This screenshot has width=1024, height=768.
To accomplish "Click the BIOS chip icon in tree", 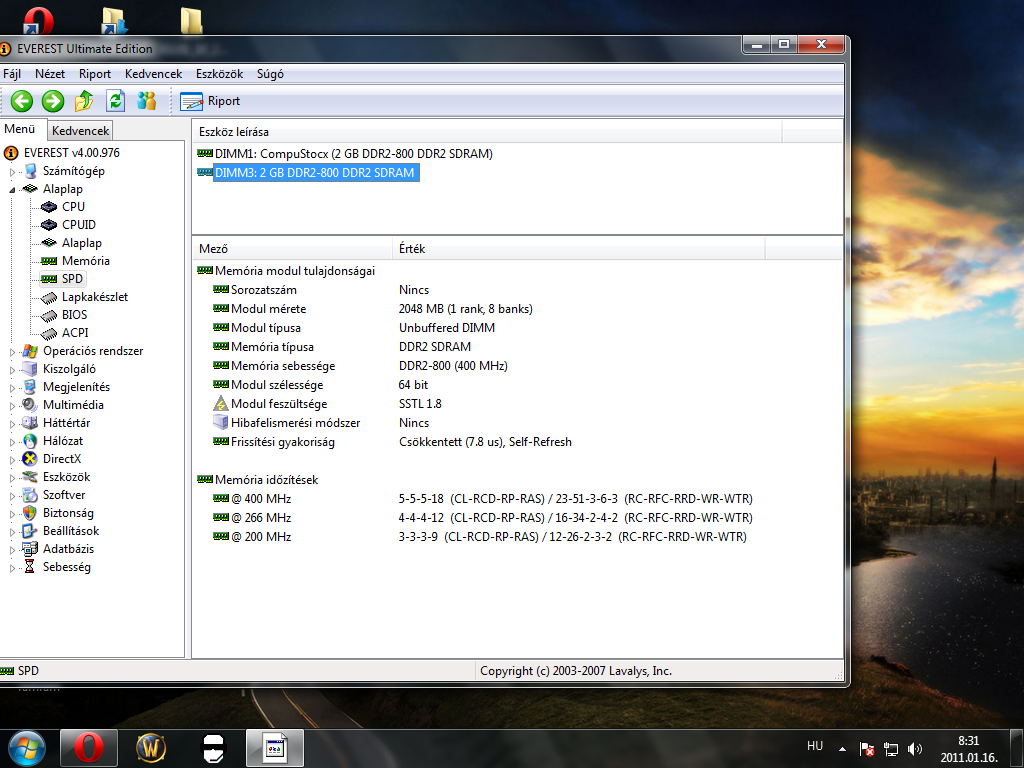I will [49, 315].
